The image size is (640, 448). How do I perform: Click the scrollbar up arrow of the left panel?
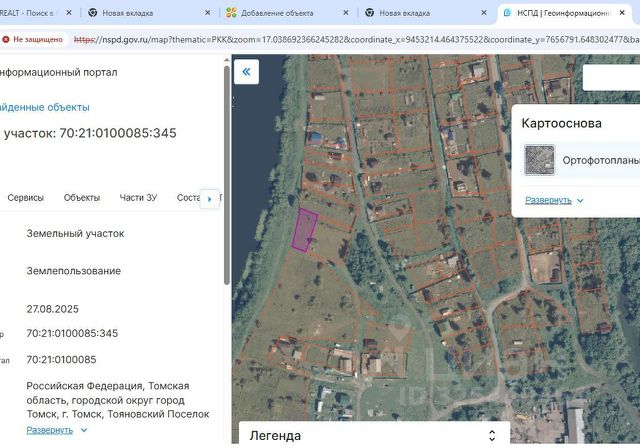[x=227, y=60]
